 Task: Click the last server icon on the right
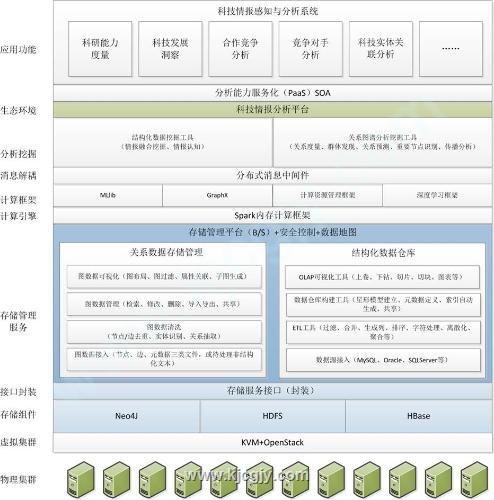[474, 479]
